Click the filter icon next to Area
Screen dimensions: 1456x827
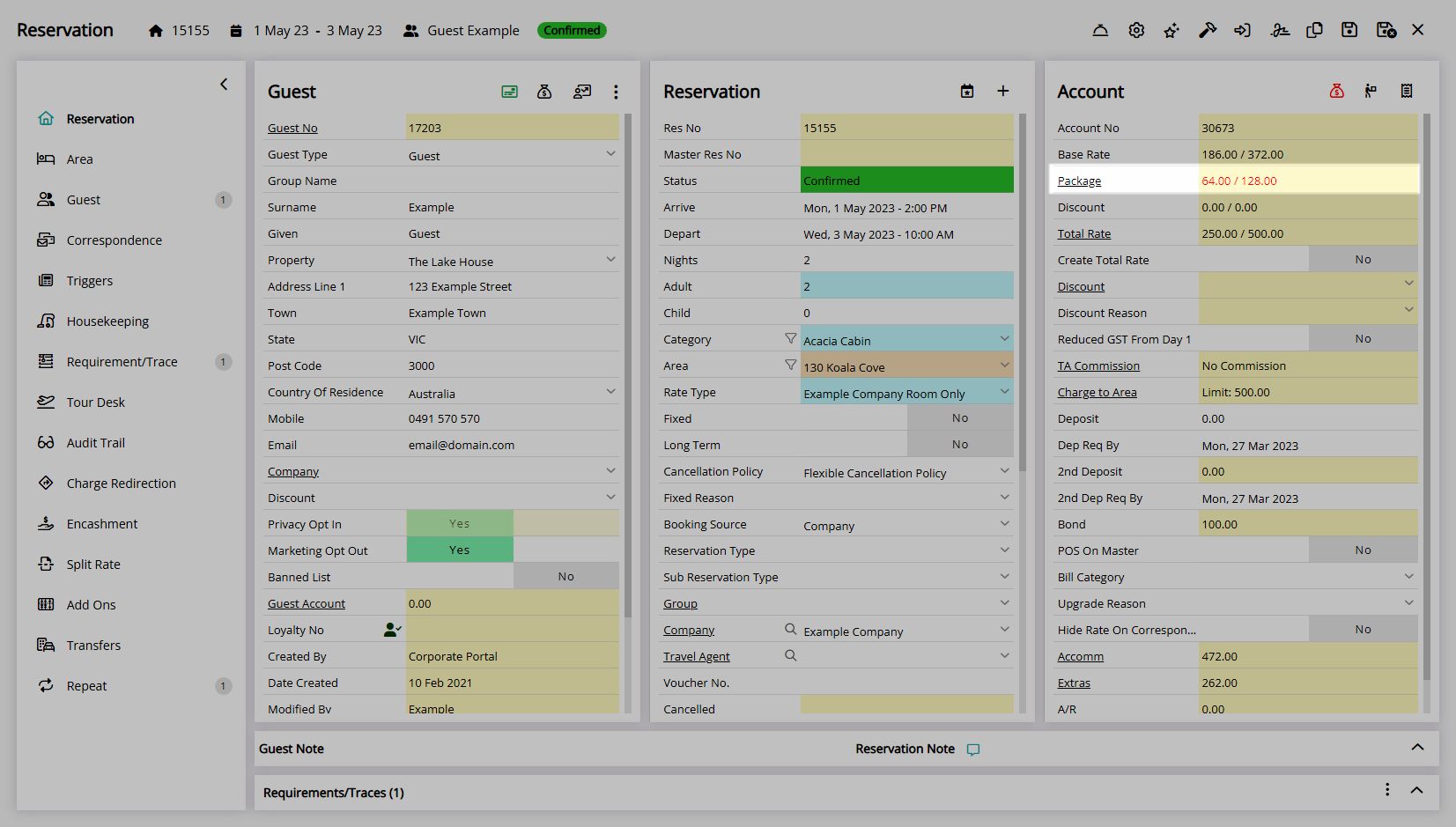pos(791,365)
